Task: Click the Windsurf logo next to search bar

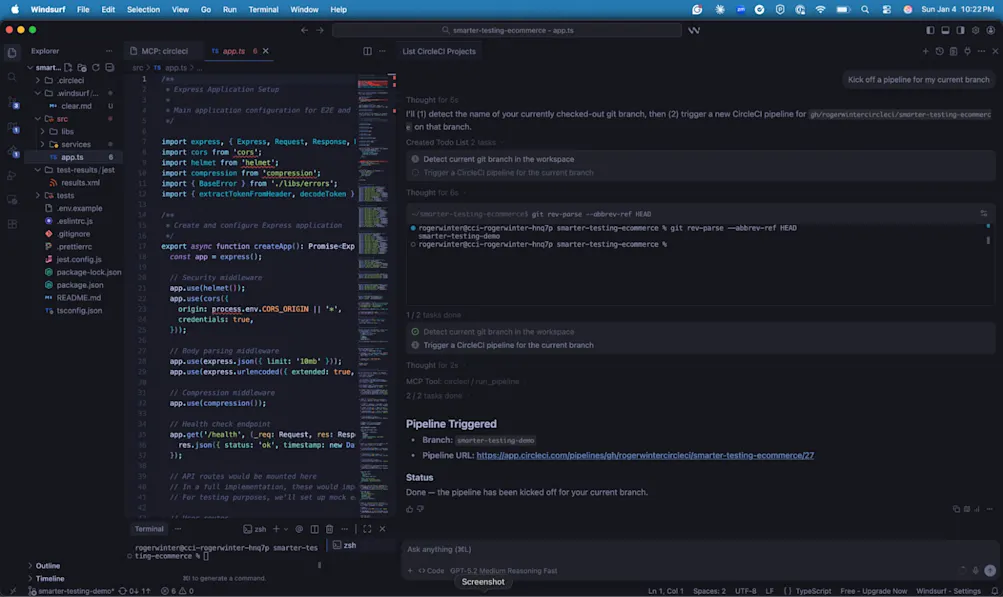Action: [694, 30]
